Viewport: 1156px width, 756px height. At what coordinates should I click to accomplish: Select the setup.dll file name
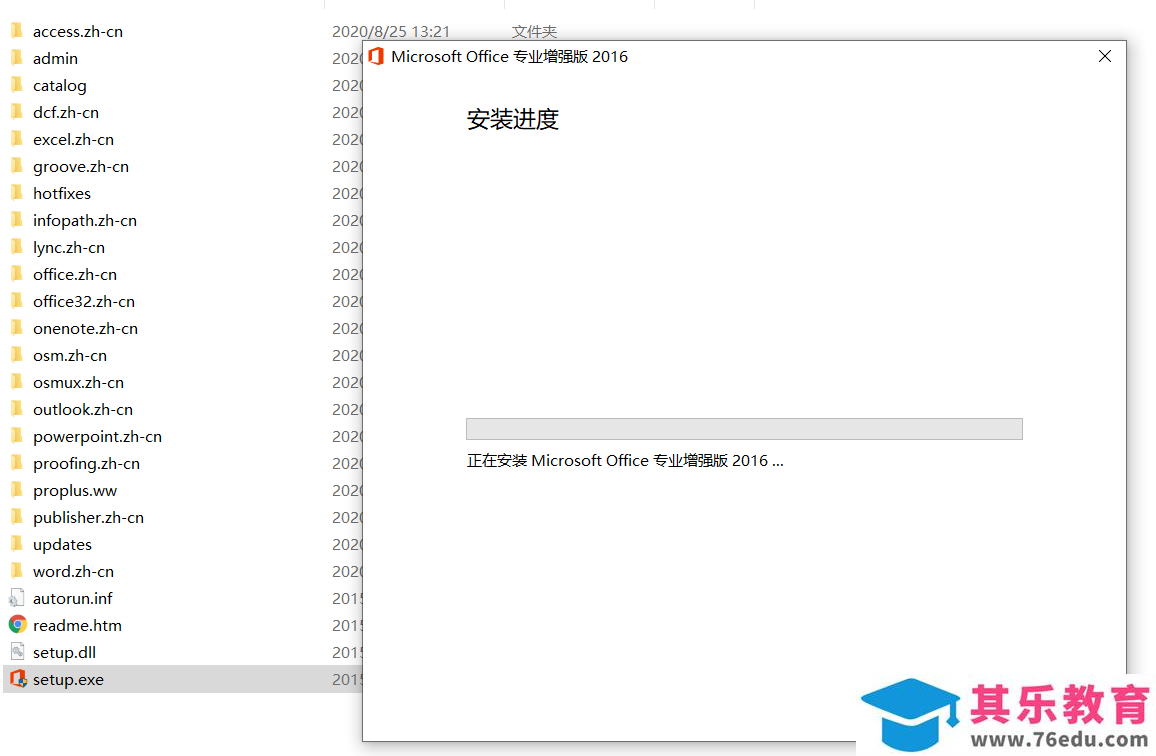pyautogui.click(x=64, y=653)
